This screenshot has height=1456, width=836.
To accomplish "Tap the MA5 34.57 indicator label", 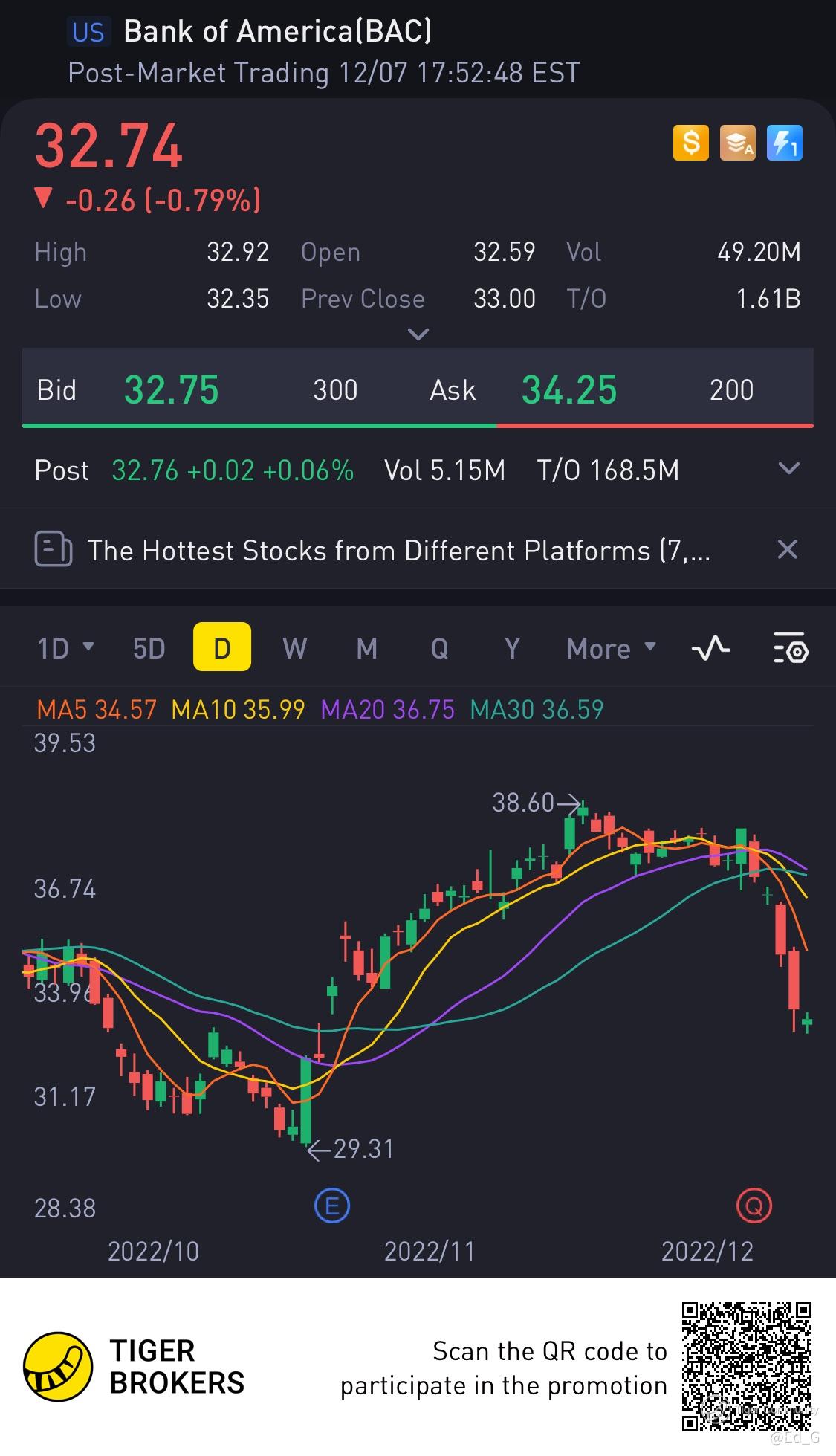I will click(x=97, y=709).
